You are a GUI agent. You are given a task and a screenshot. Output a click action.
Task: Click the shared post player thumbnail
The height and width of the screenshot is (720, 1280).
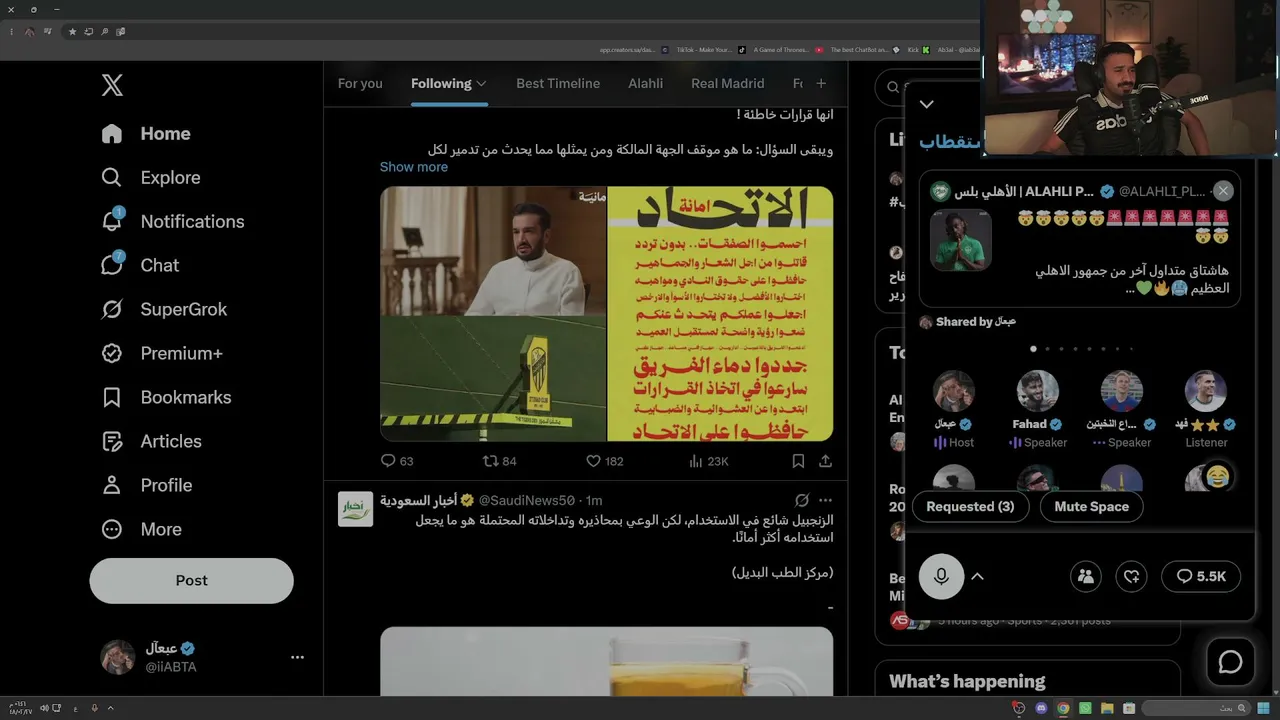(x=961, y=240)
